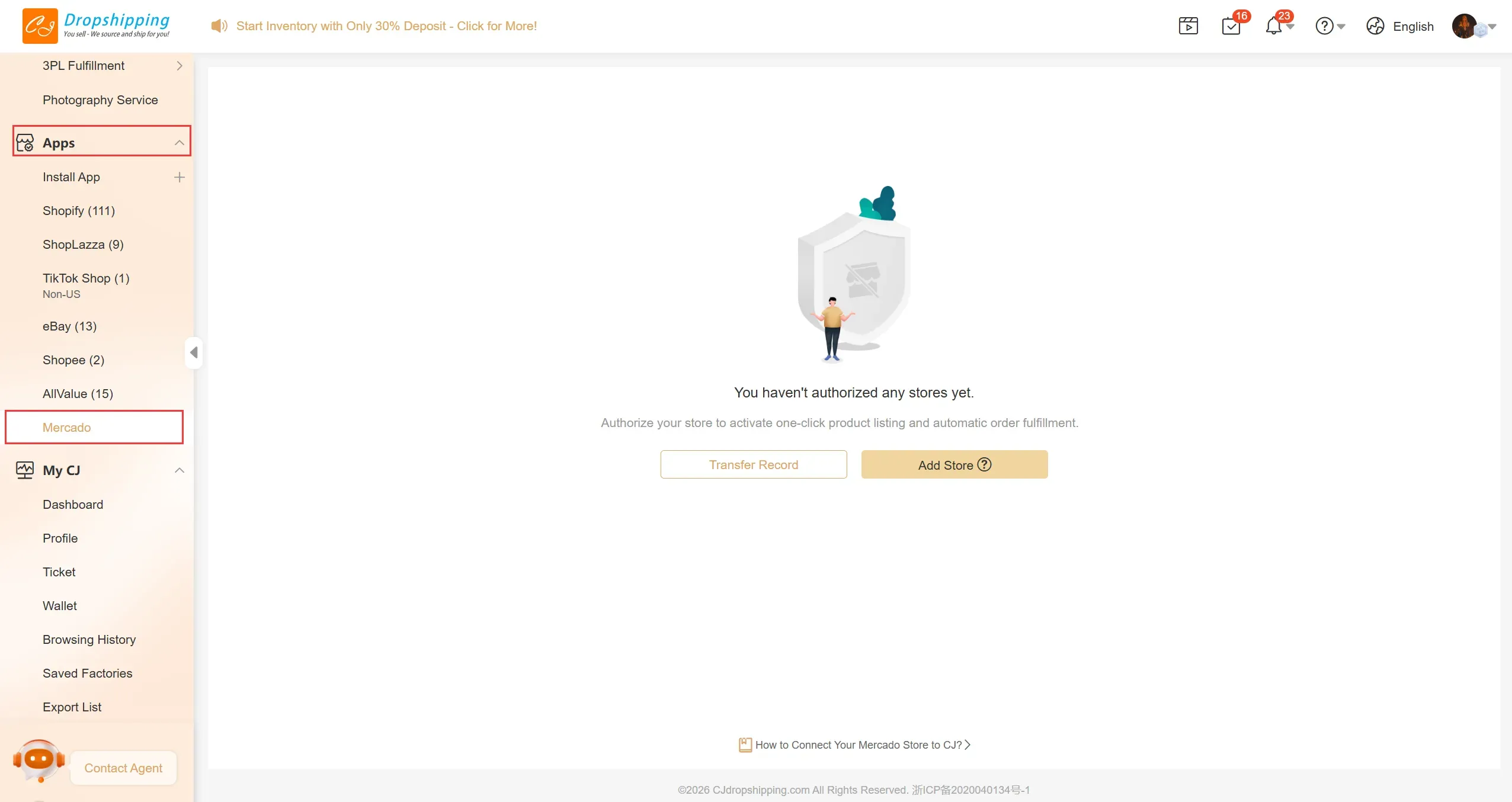This screenshot has height=802, width=1512.
Task: Open the task checklist icon with badge 16
Action: tap(1231, 26)
